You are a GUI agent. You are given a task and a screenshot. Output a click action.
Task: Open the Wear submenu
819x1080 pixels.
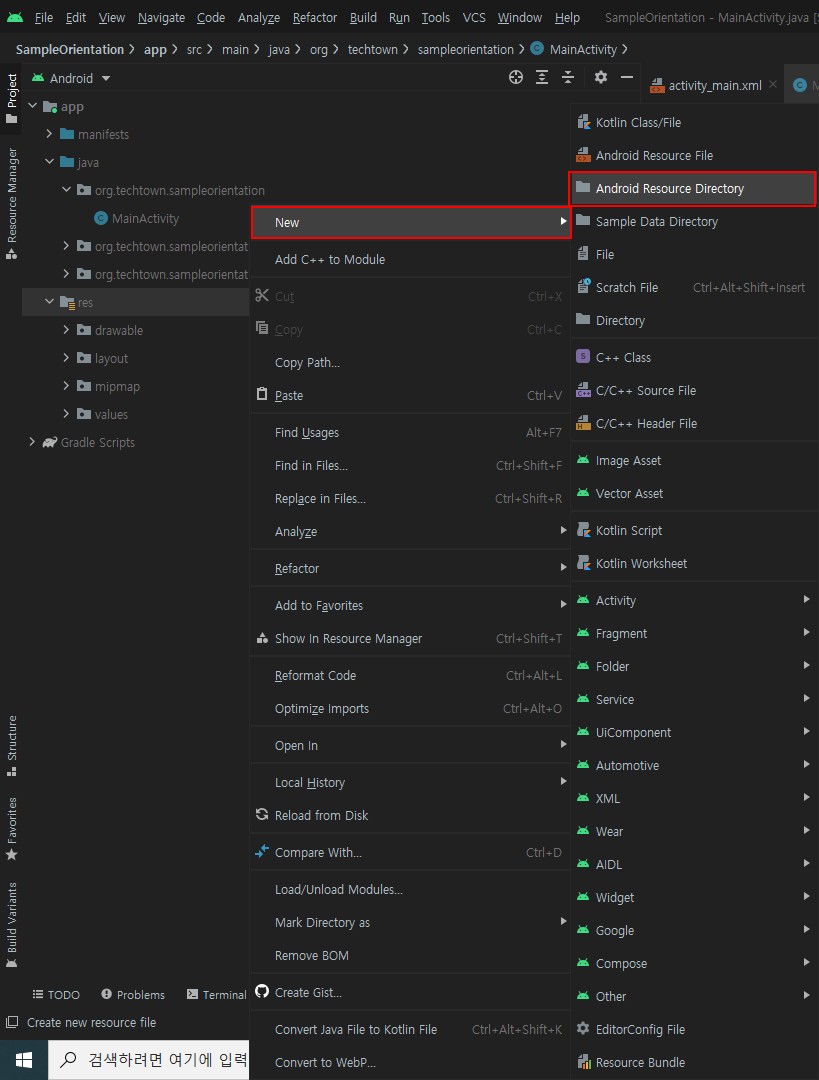(694, 831)
